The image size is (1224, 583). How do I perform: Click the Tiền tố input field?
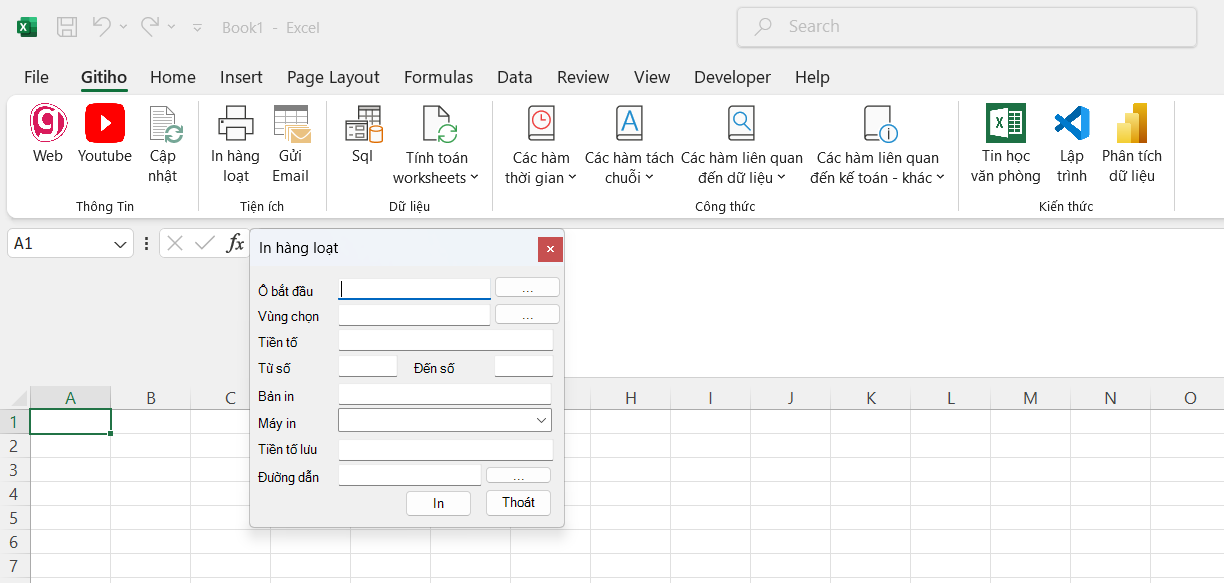tap(445, 341)
